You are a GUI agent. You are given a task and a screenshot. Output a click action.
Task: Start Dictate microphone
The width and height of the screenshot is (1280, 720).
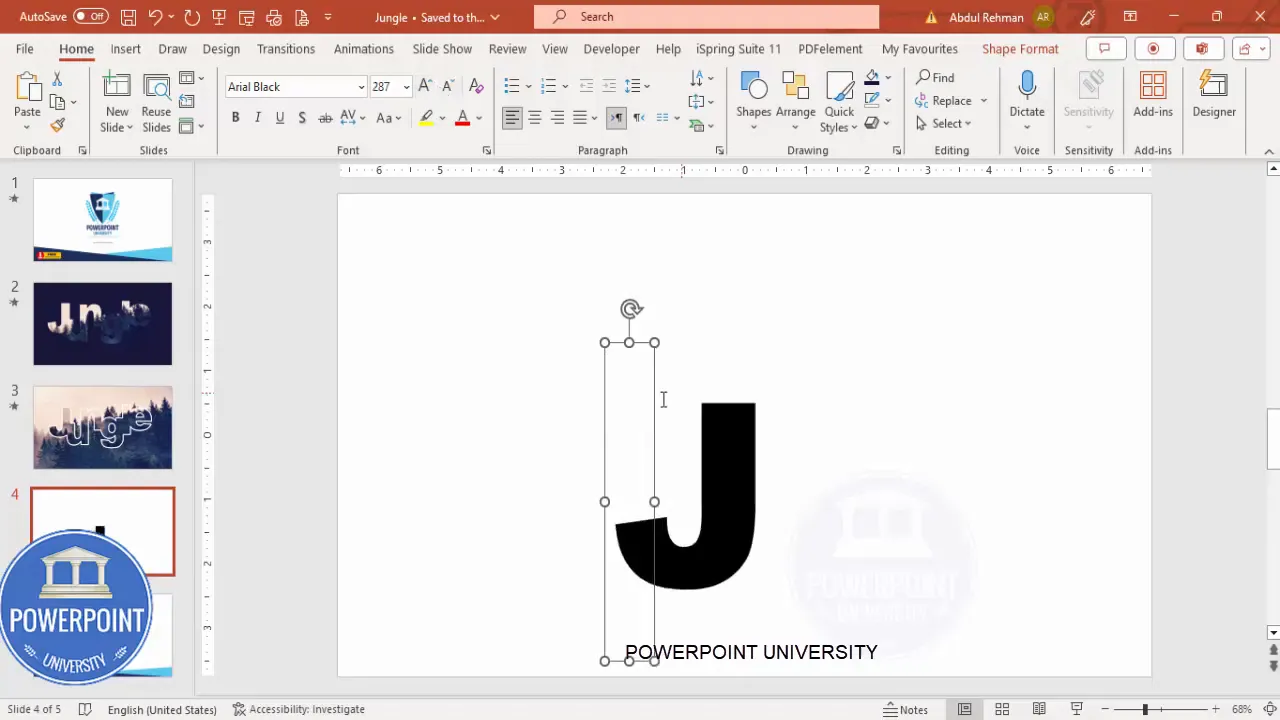1026,88
